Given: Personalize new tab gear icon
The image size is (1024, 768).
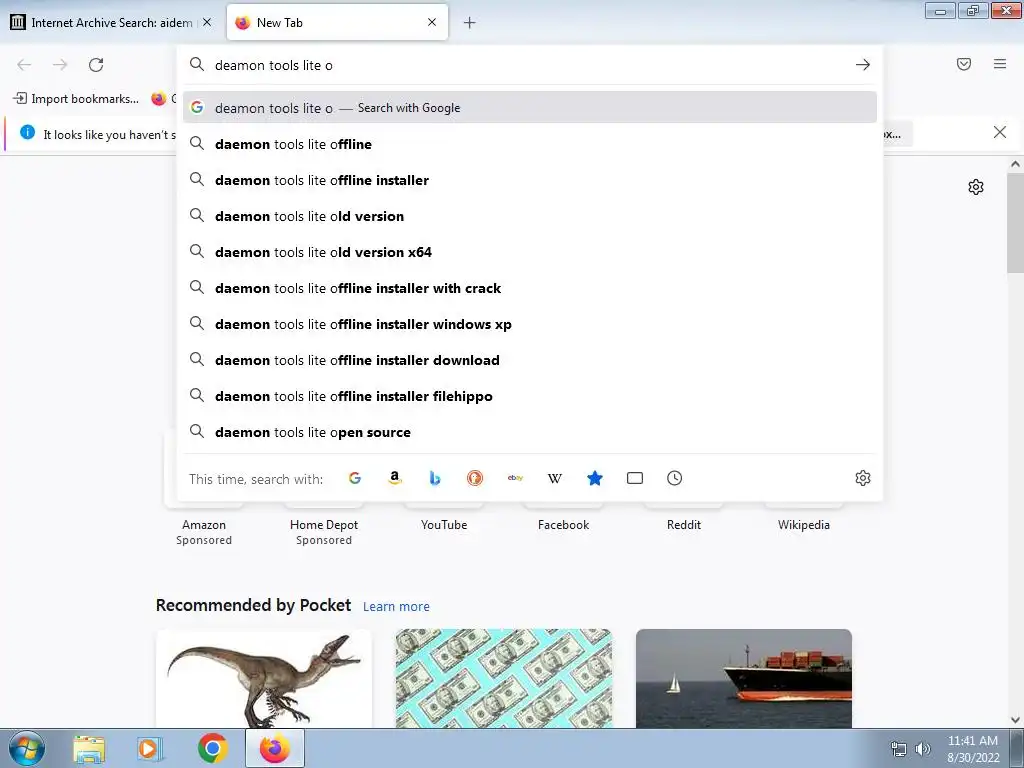Looking at the screenshot, I should (x=976, y=187).
